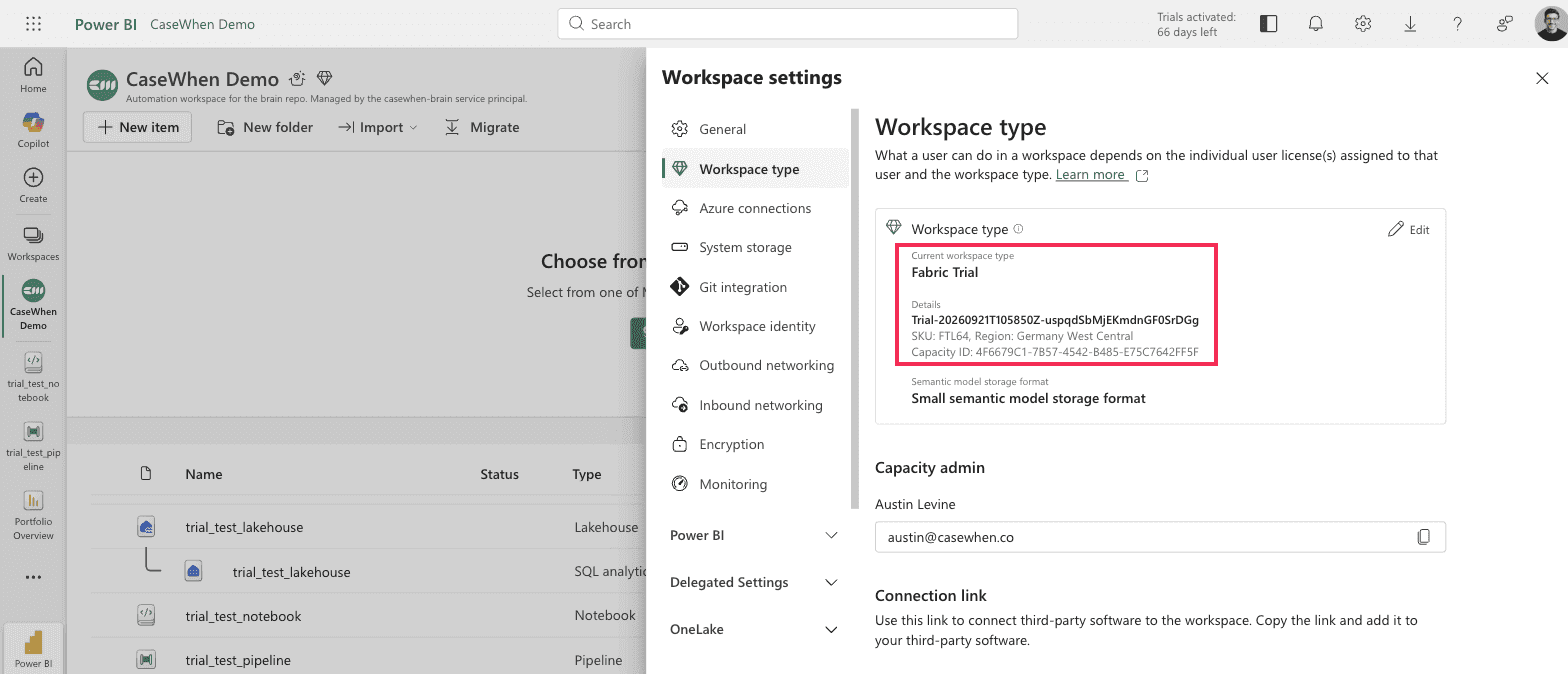Open System storage settings
This screenshot has width=1568, height=674.
click(755, 247)
